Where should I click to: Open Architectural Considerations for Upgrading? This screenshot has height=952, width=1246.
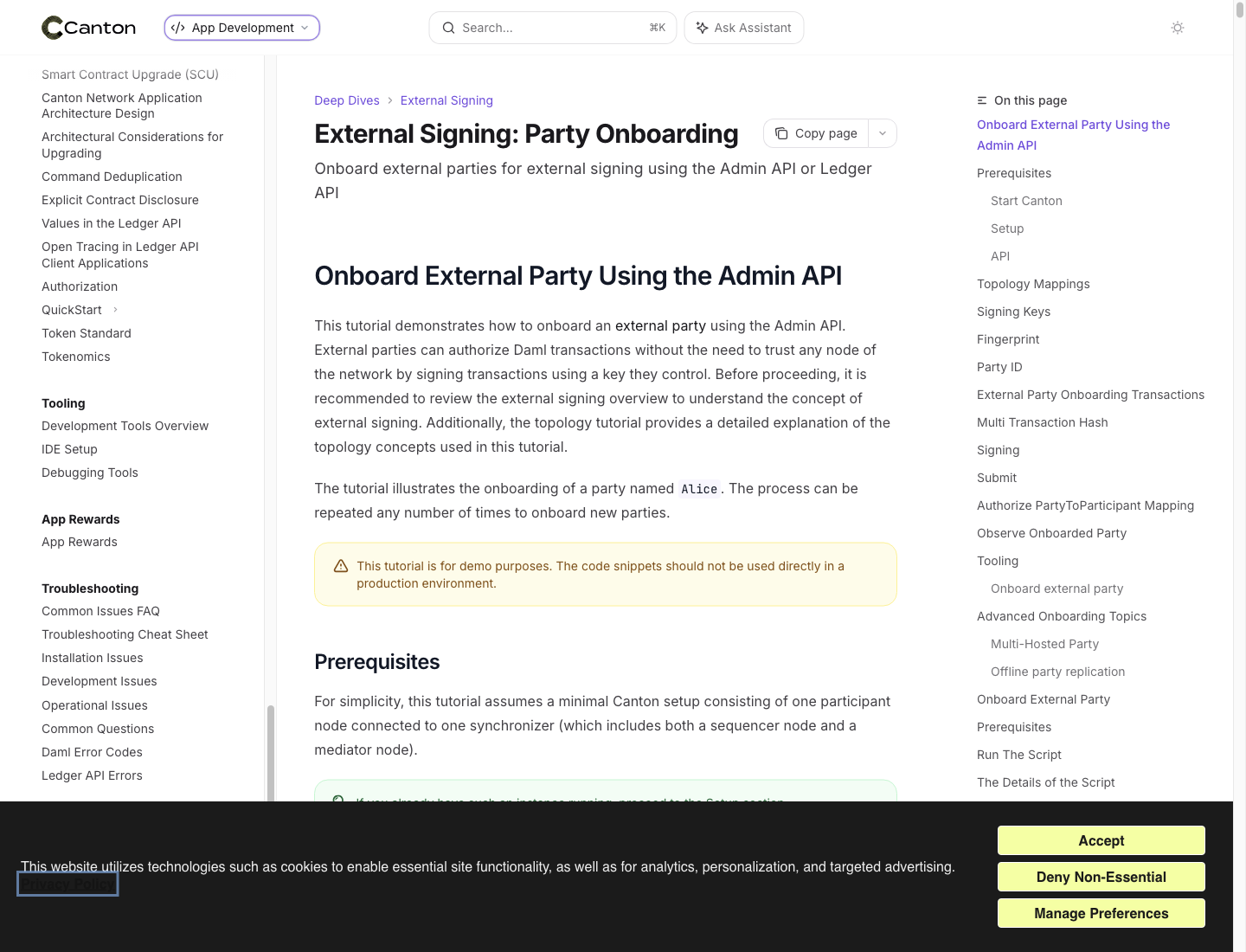(132, 145)
